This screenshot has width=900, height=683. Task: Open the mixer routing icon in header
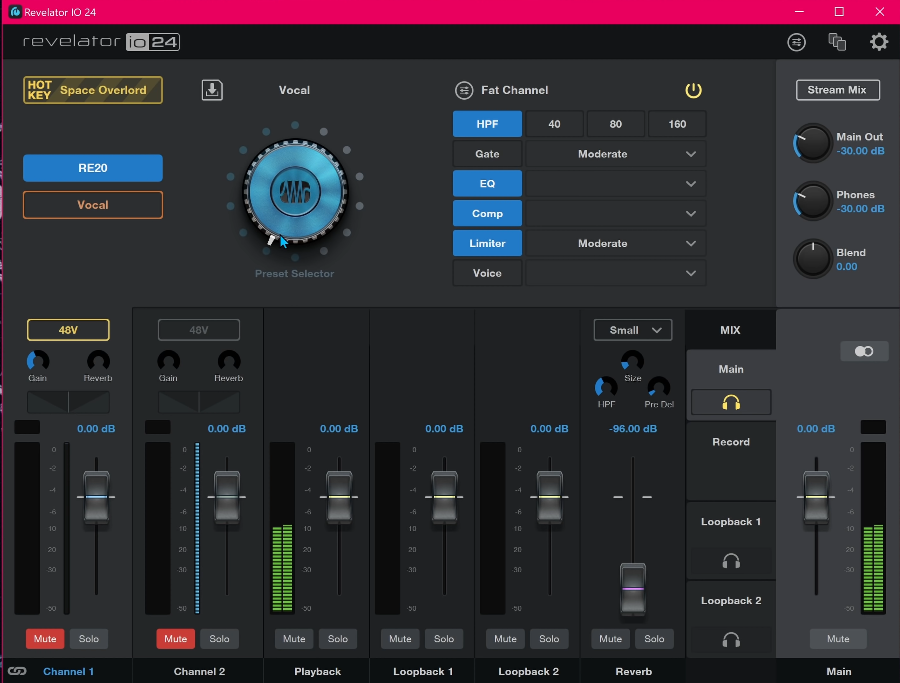tap(796, 42)
